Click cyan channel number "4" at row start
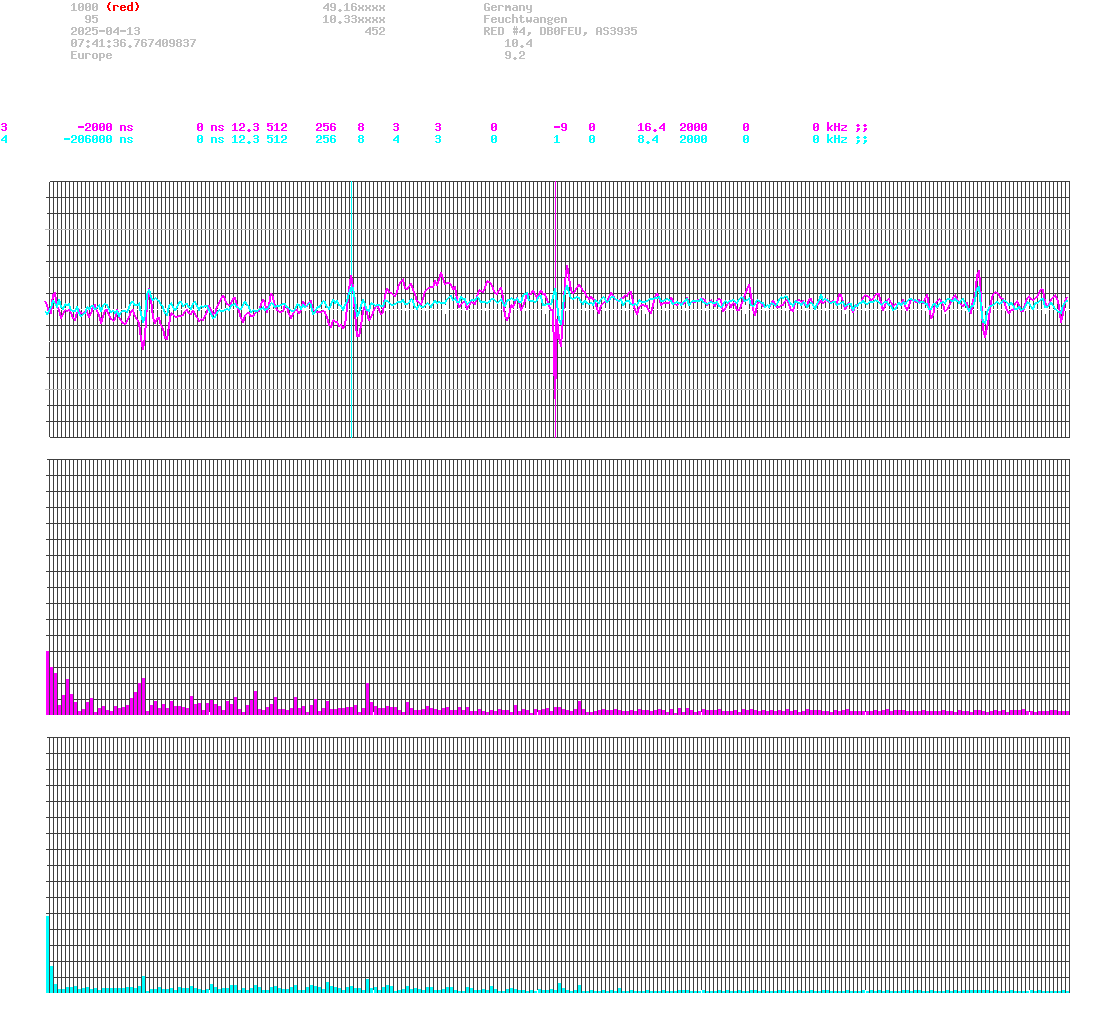This screenshot has height=1015, width=1095. [4, 139]
